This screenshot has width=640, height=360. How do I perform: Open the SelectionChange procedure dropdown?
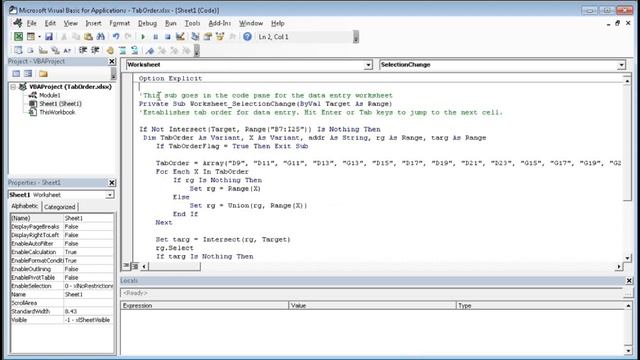click(621, 65)
